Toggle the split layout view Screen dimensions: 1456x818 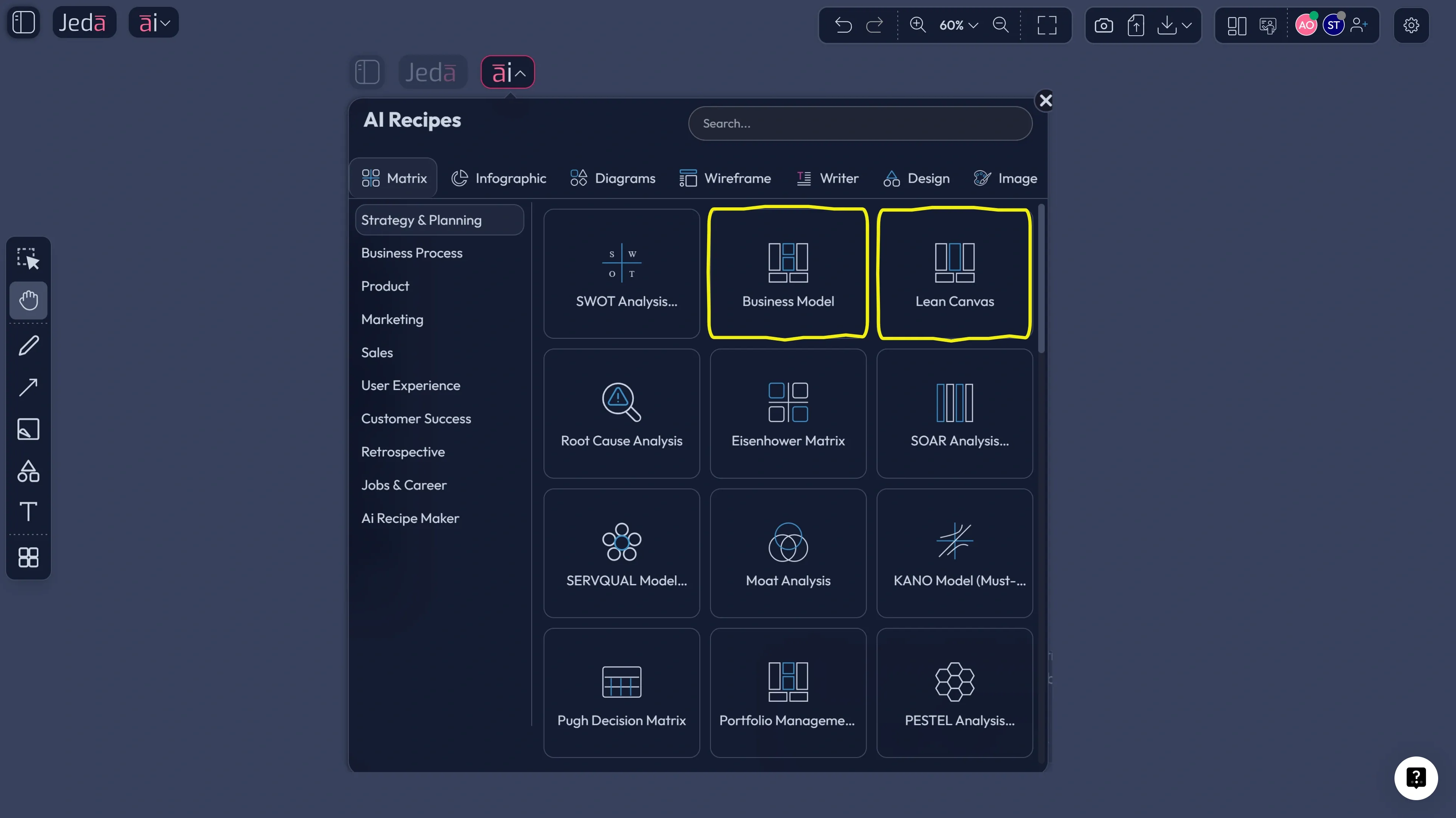pos(1237,25)
